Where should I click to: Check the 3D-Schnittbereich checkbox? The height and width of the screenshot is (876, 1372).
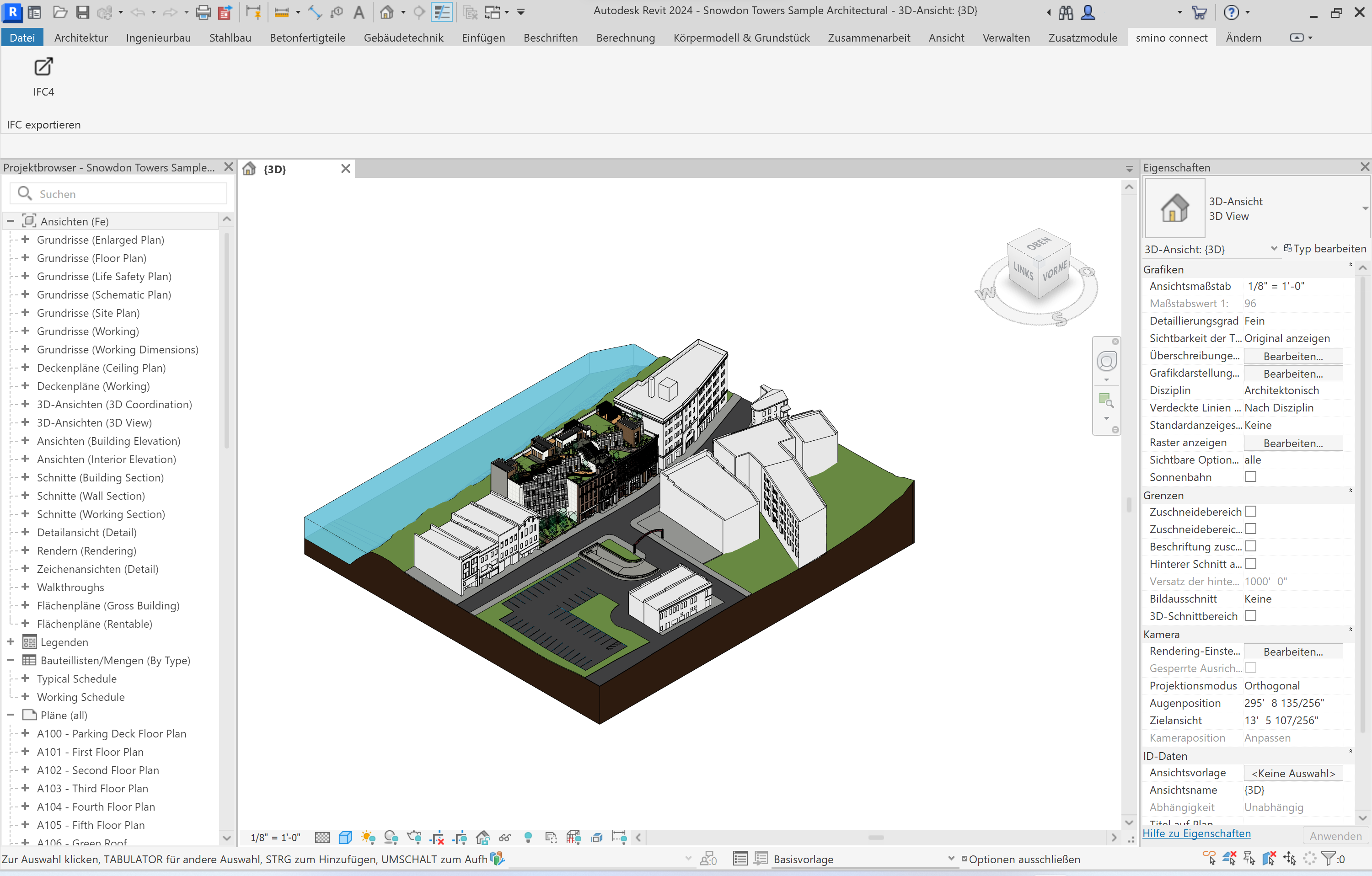click(x=1250, y=616)
